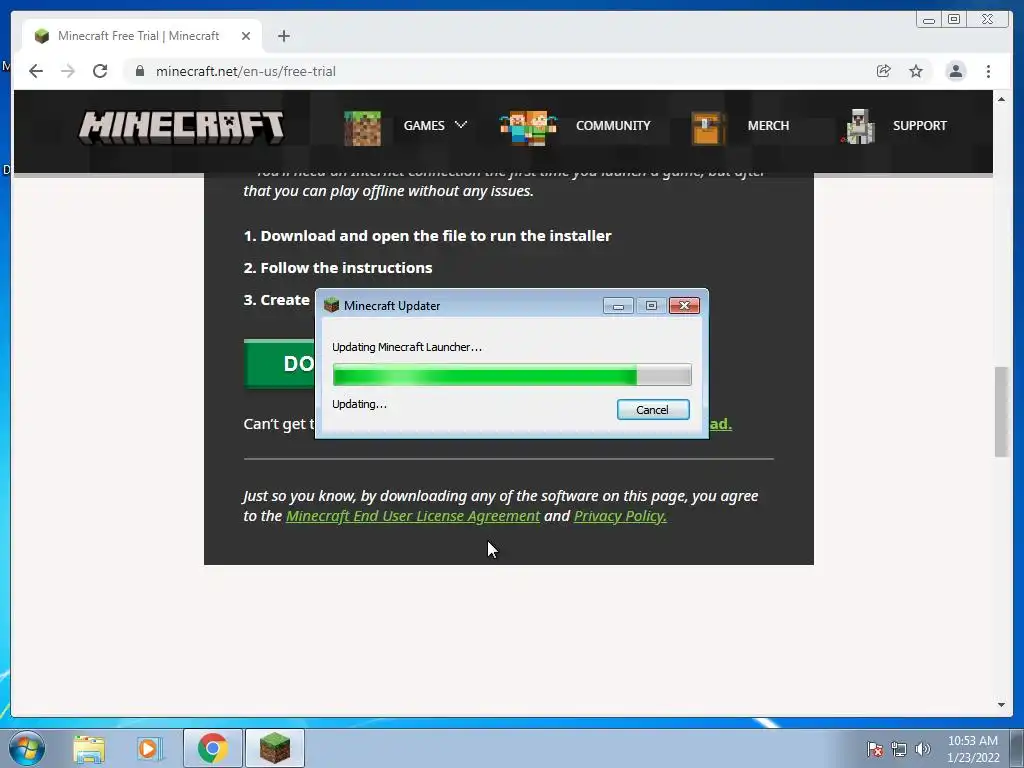The image size is (1024, 768).
Task: Close the Minecraft Free Trial tab
Action: 246,36
